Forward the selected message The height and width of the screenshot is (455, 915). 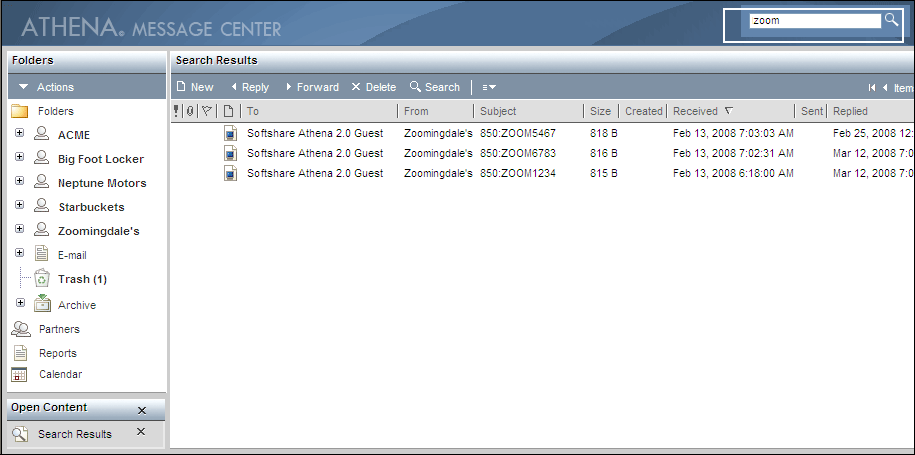[x=311, y=87]
